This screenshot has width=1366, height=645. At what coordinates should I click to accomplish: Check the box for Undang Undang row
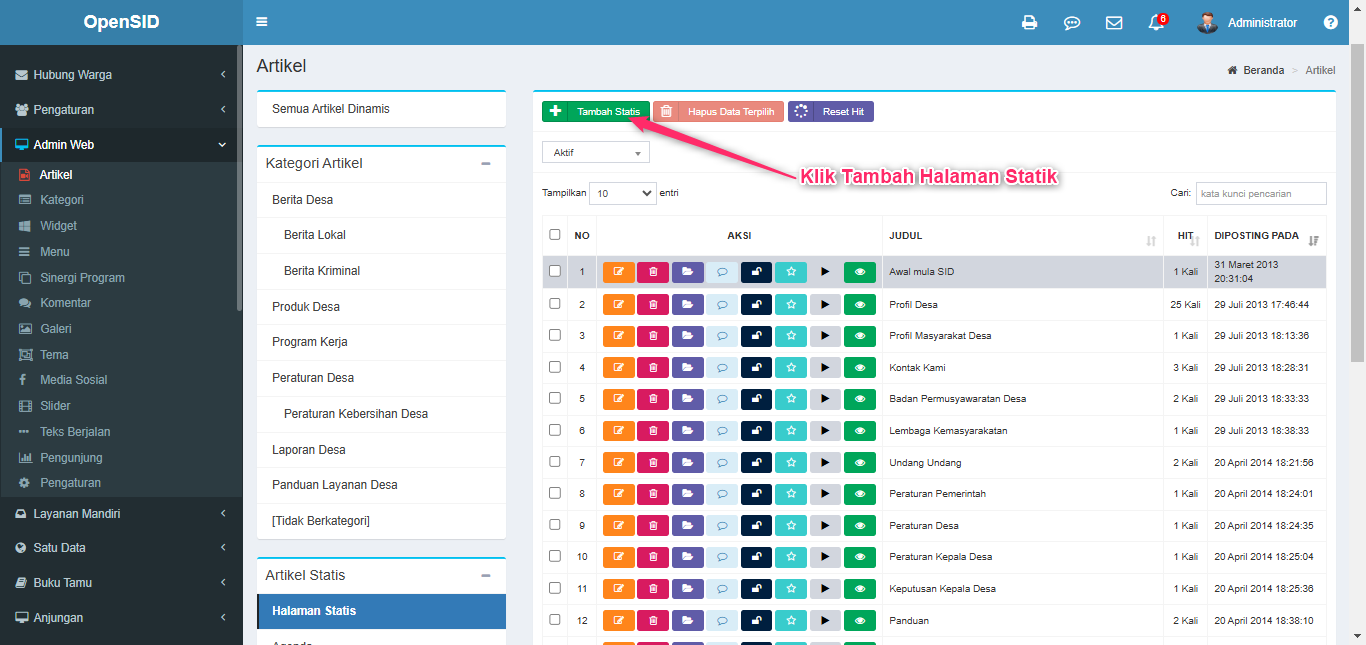(x=555, y=462)
